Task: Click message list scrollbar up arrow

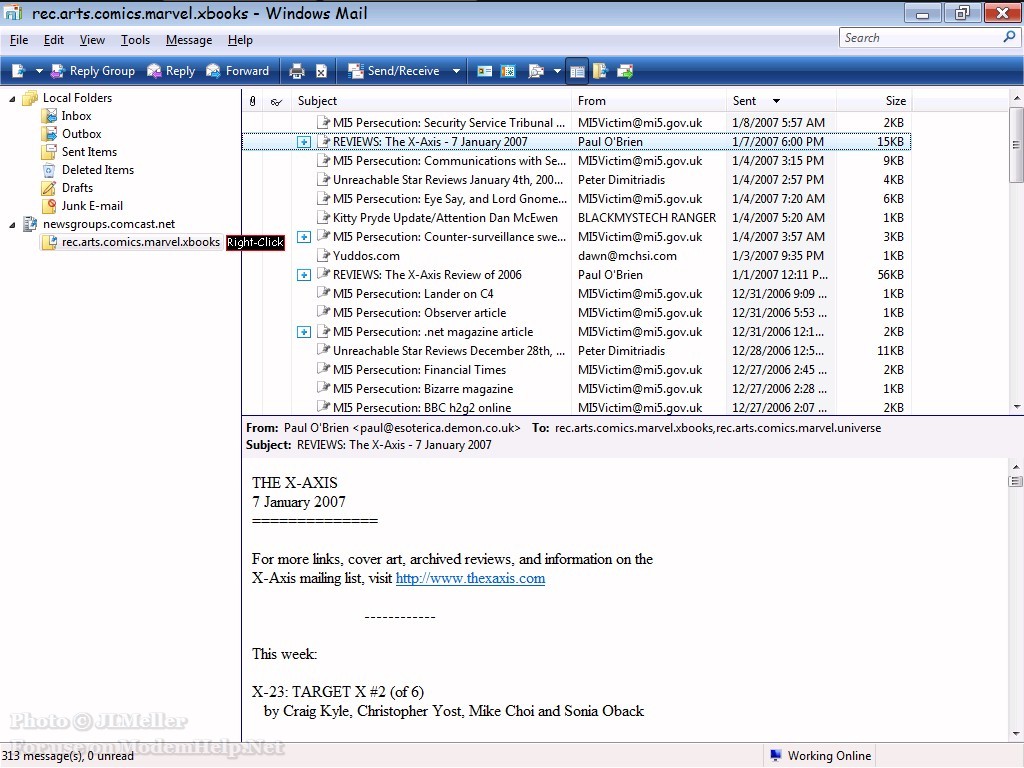Action: [x=1016, y=98]
